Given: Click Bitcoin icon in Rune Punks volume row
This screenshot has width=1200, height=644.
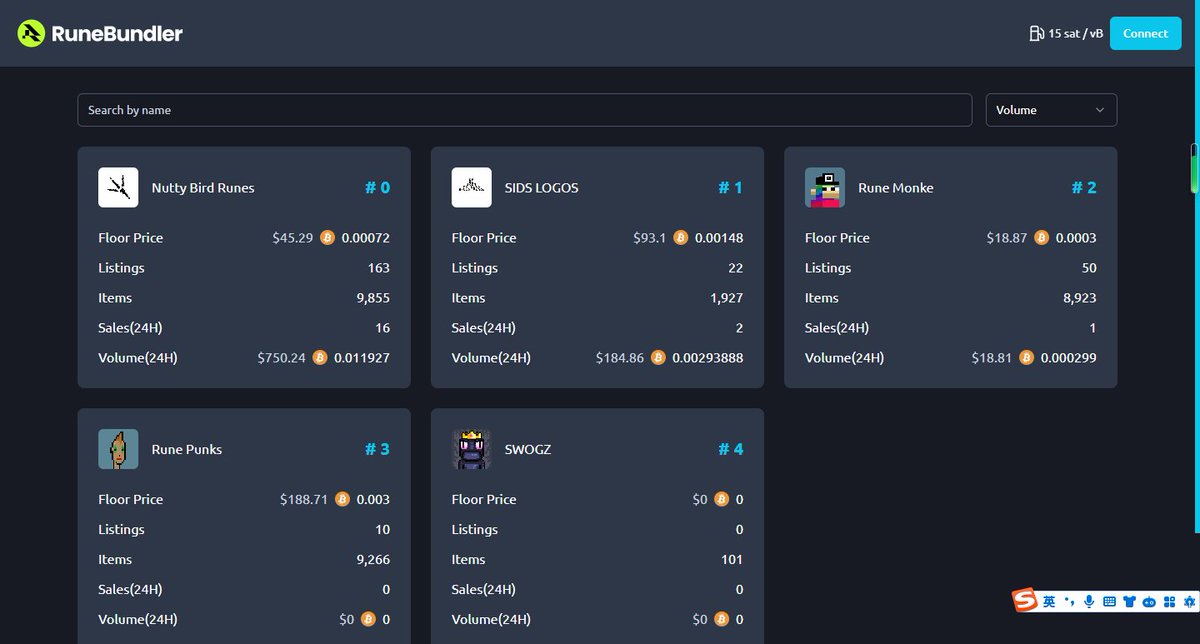Looking at the screenshot, I should click(368, 619).
